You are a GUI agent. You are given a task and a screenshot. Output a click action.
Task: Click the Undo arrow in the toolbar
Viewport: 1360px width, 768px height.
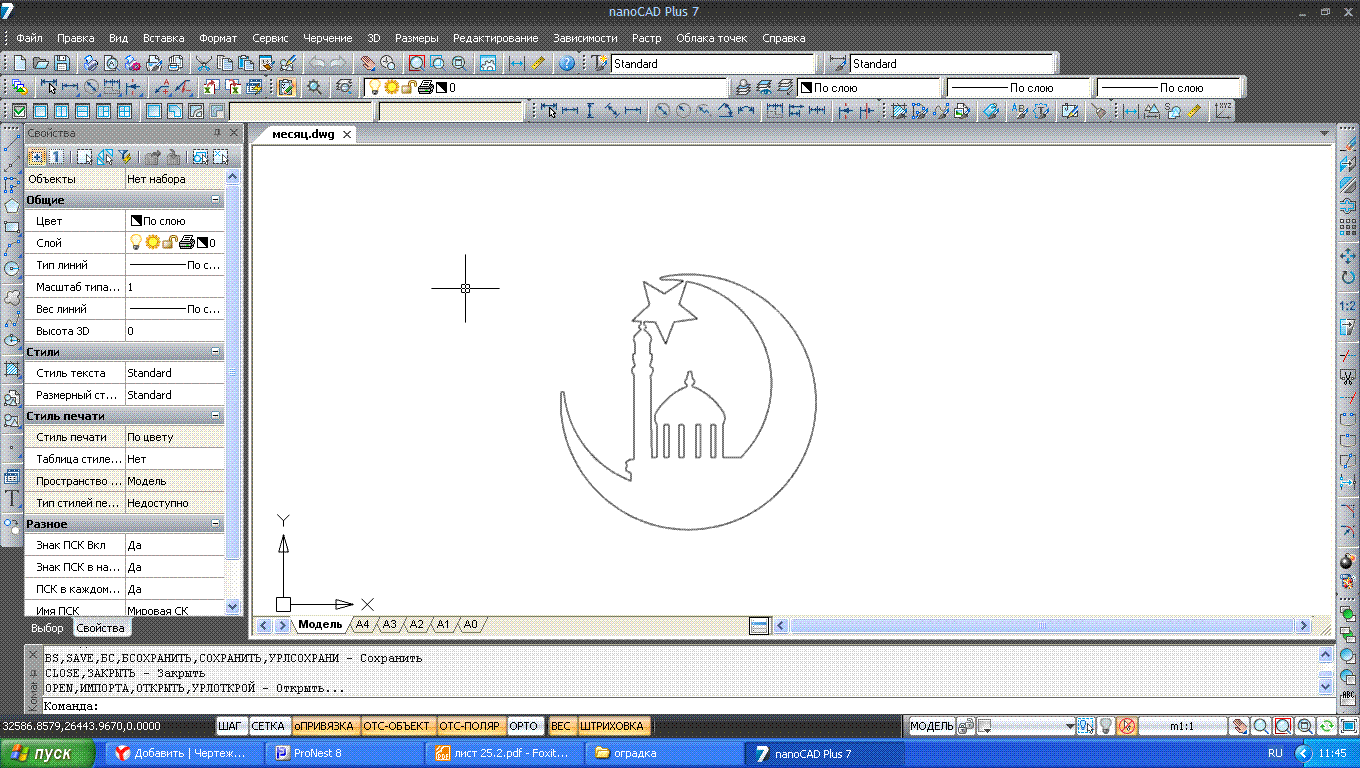317,62
